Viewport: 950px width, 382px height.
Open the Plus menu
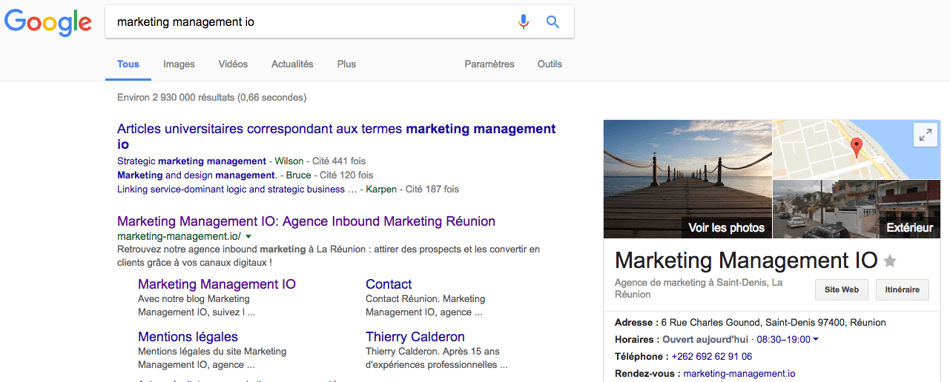[x=347, y=64]
